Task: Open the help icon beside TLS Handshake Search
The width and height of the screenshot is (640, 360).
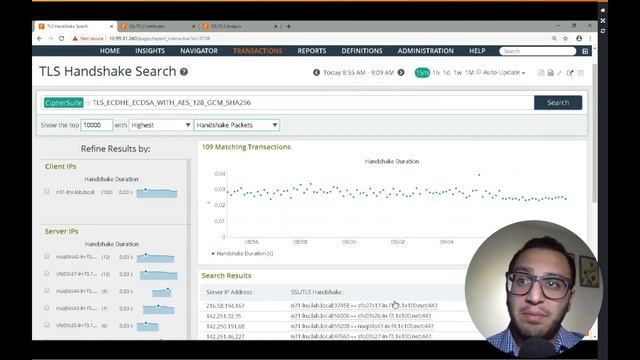Action: coord(184,72)
